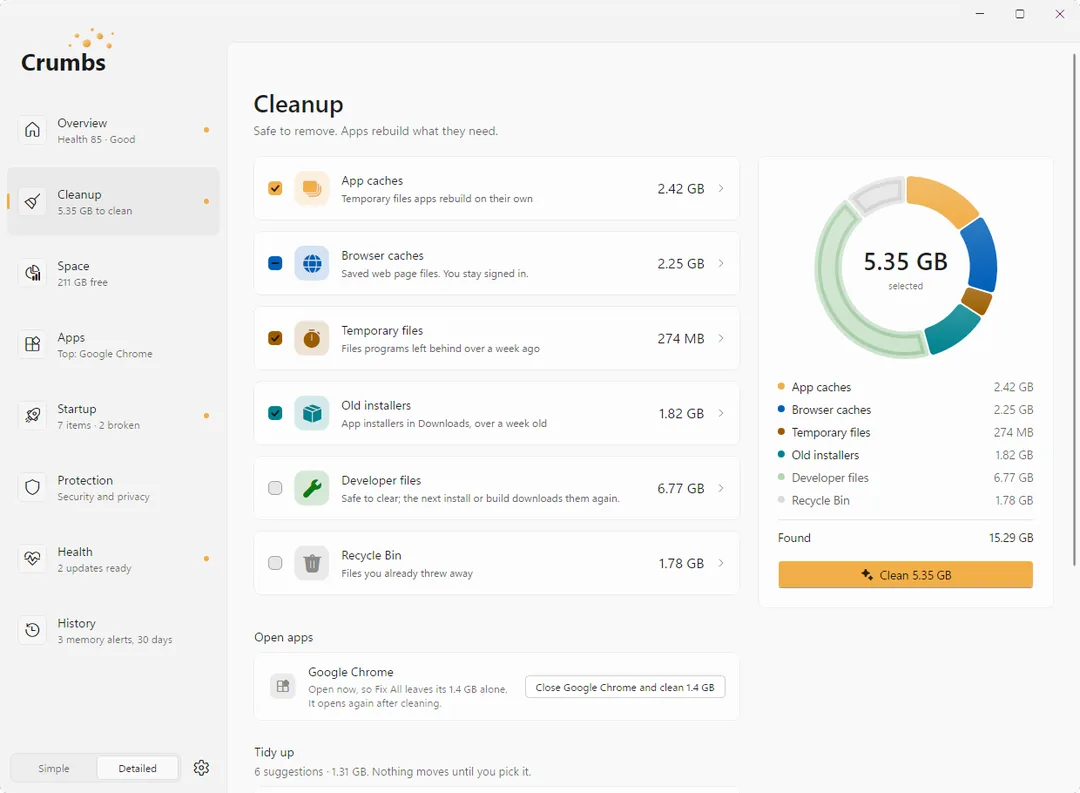1080x793 pixels.
Task: Click the Apps grid icon in sidebar
Action: tap(32, 344)
